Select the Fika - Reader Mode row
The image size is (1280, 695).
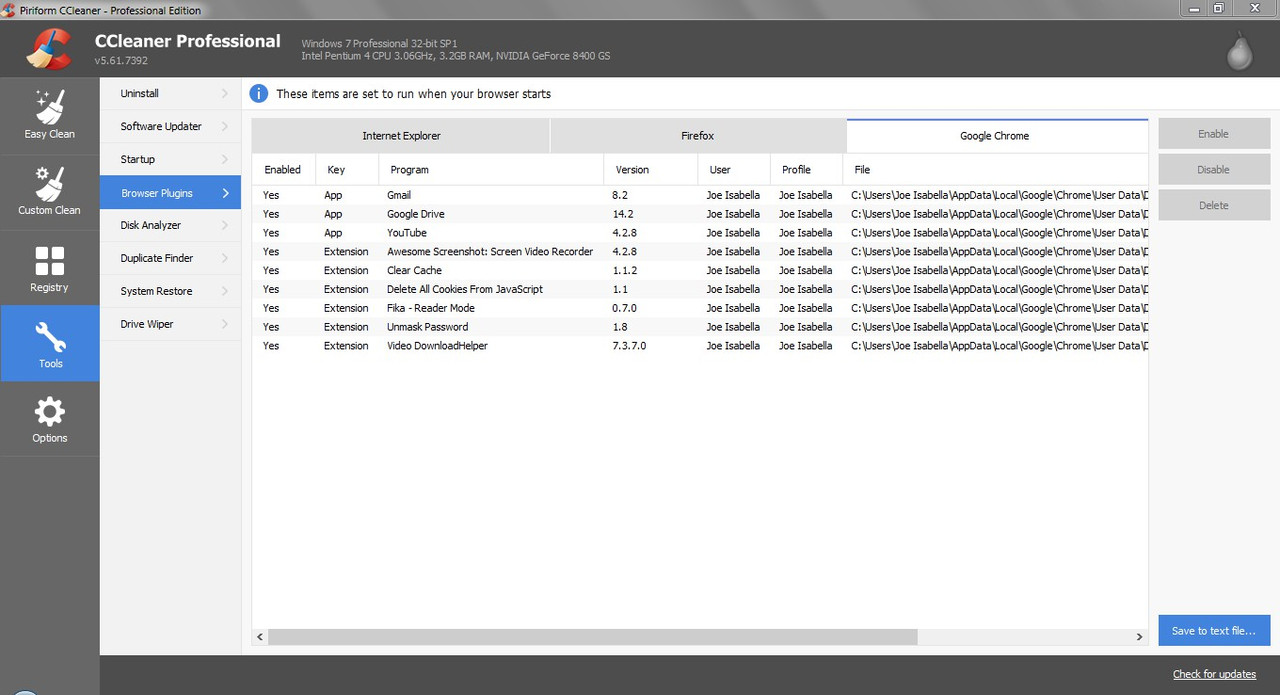point(700,308)
